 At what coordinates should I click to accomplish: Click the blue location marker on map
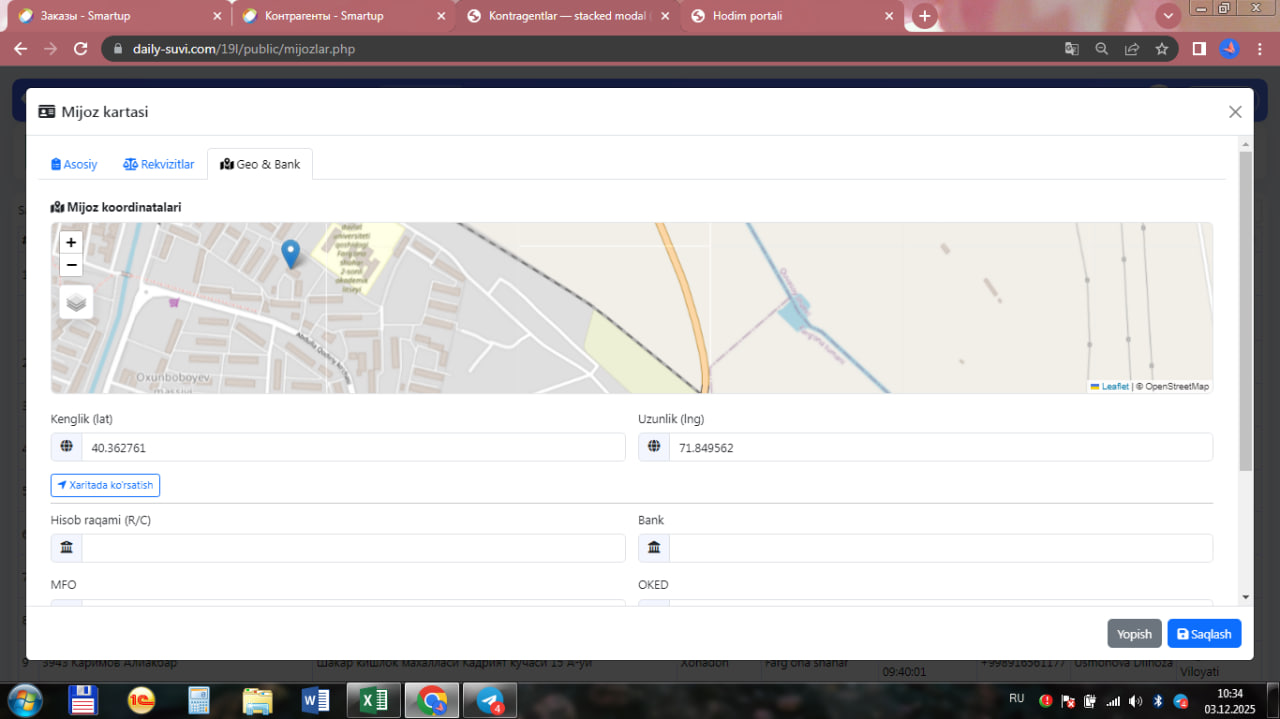pyautogui.click(x=290, y=254)
